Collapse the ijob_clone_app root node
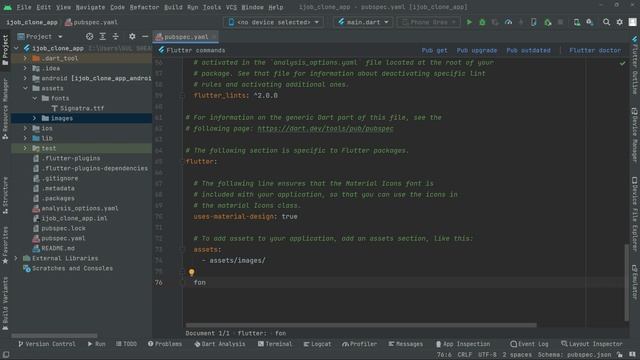This screenshot has height=360, width=640. point(16,48)
